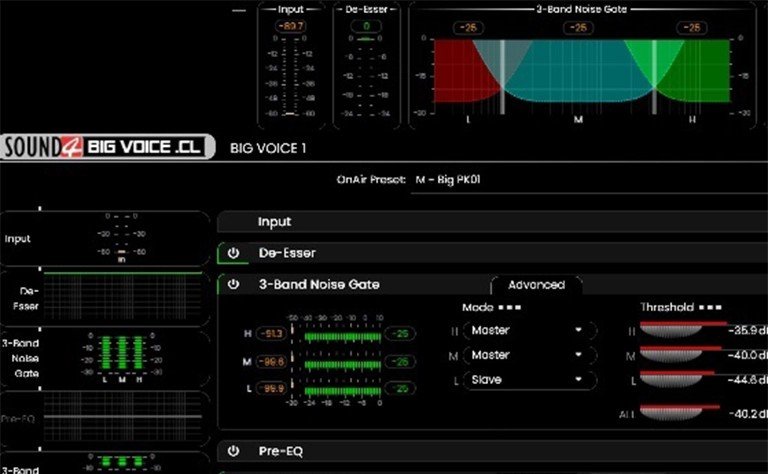This screenshot has height=474, width=768.
Task: Click the low-mid crossover handle in graph
Action: 502,77
